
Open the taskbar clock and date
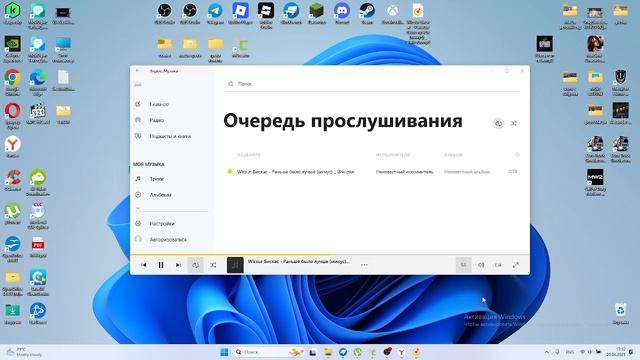click(x=616, y=352)
